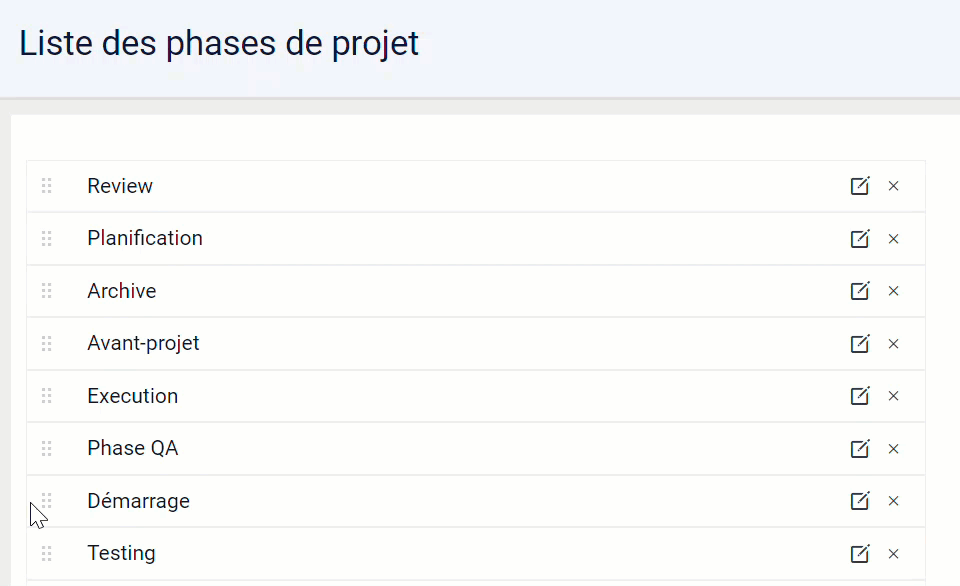This screenshot has height=586, width=960.
Task: Remove Phase QA from list
Action: [893, 449]
